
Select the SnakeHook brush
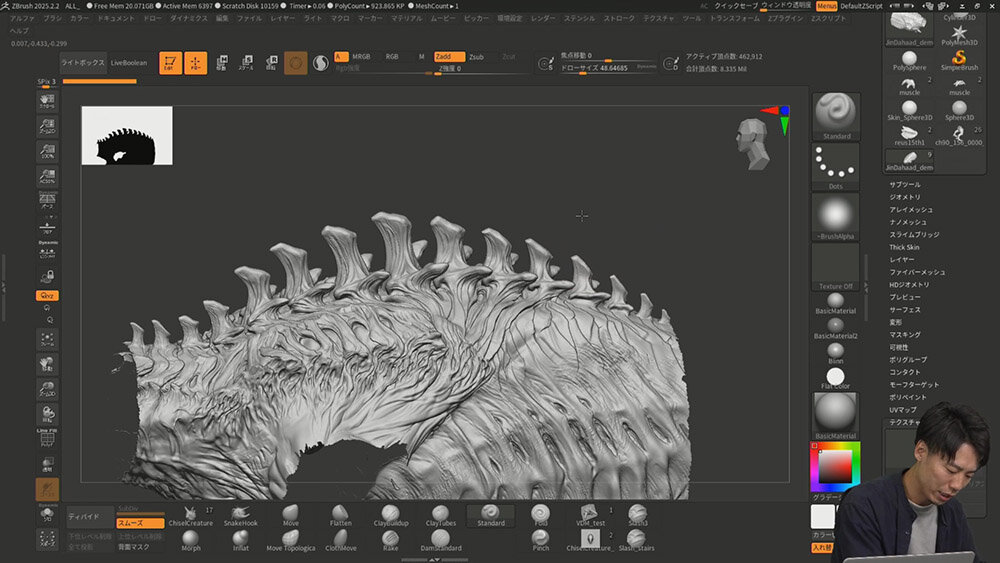(240, 516)
